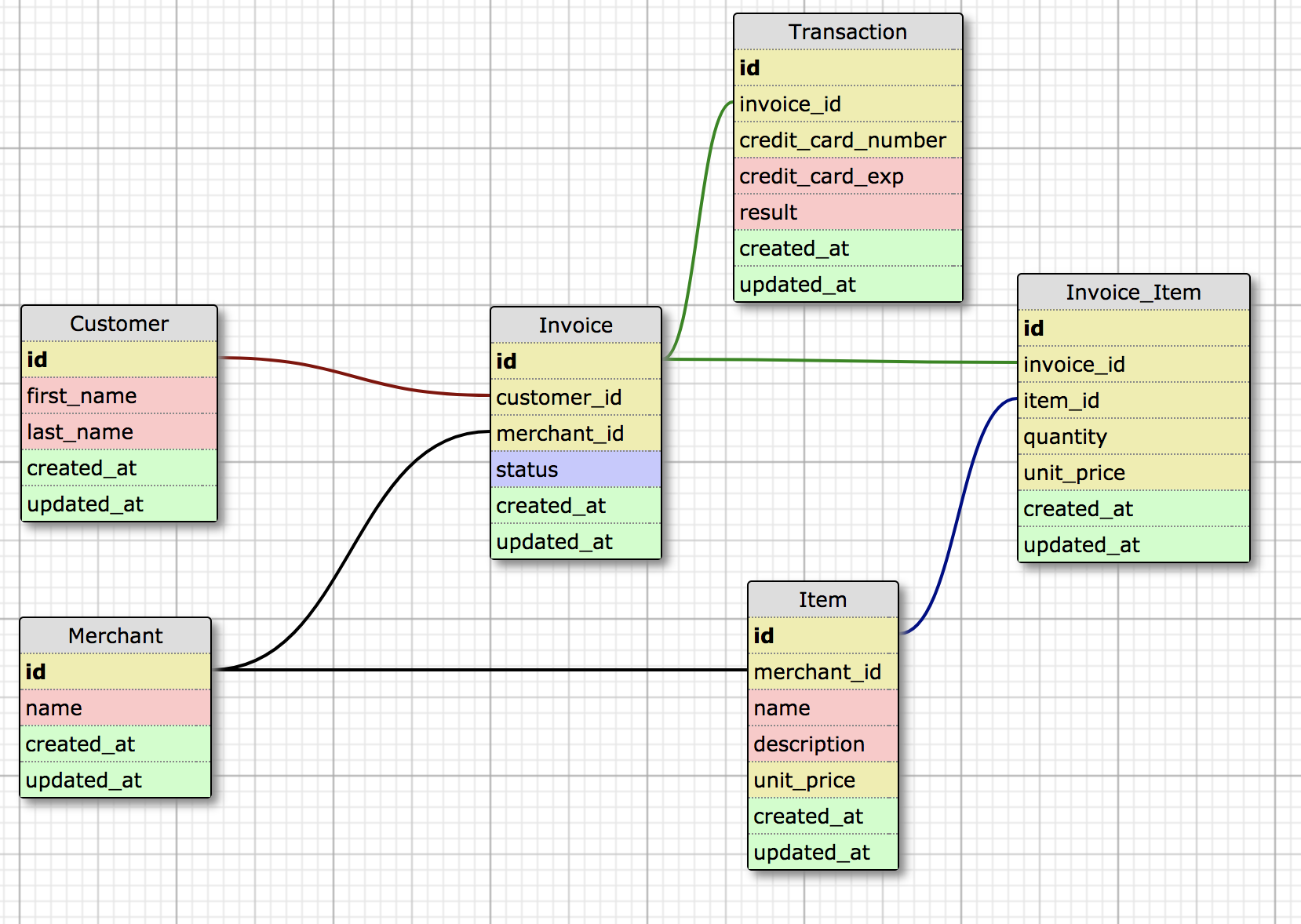This screenshot has height=924, width=1301.
Task: Select the blue Item-to-Invoice_Item connector line
Action: click(959, 515)
